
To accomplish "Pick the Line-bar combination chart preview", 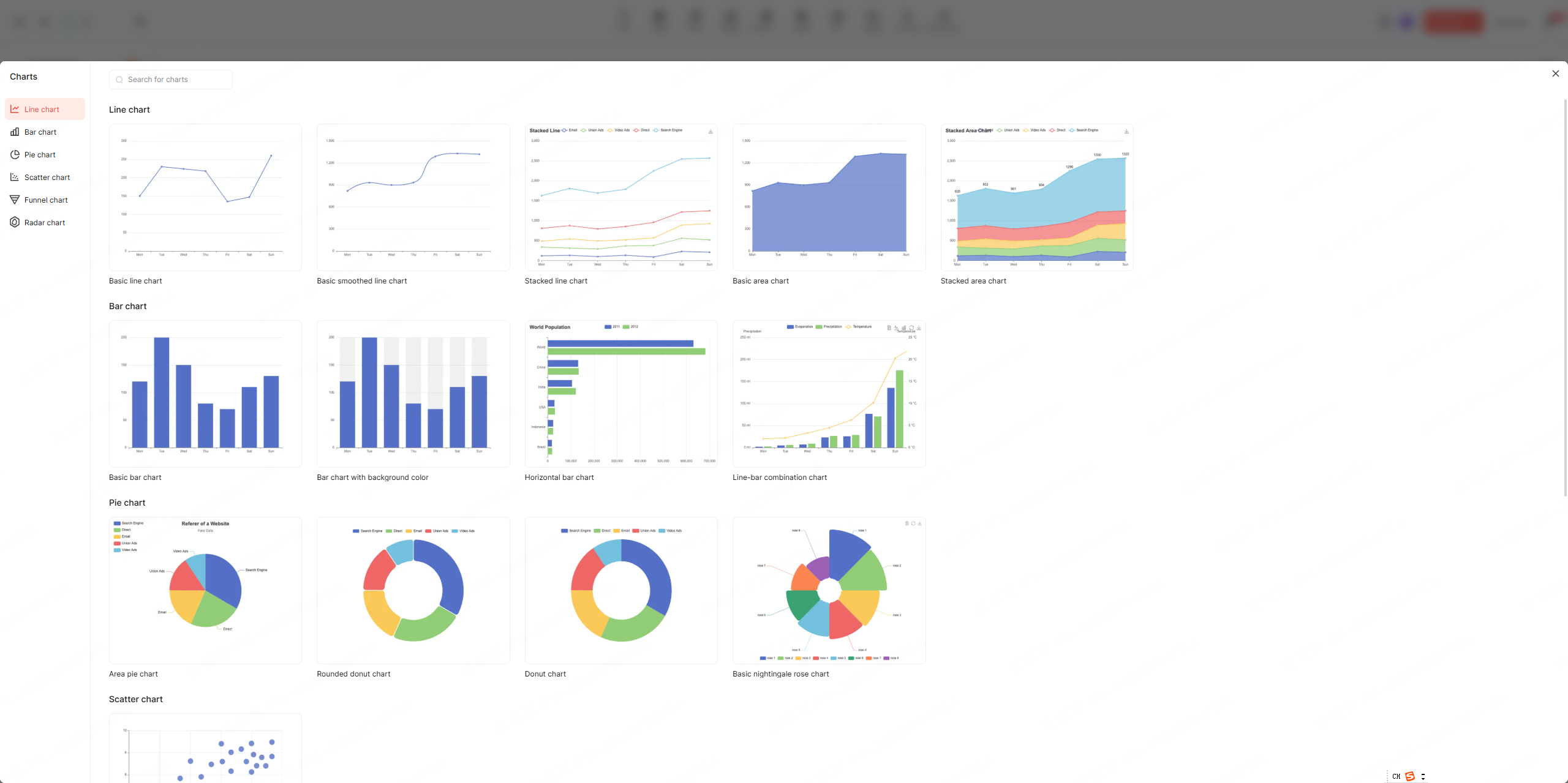I will coord(829,394).
